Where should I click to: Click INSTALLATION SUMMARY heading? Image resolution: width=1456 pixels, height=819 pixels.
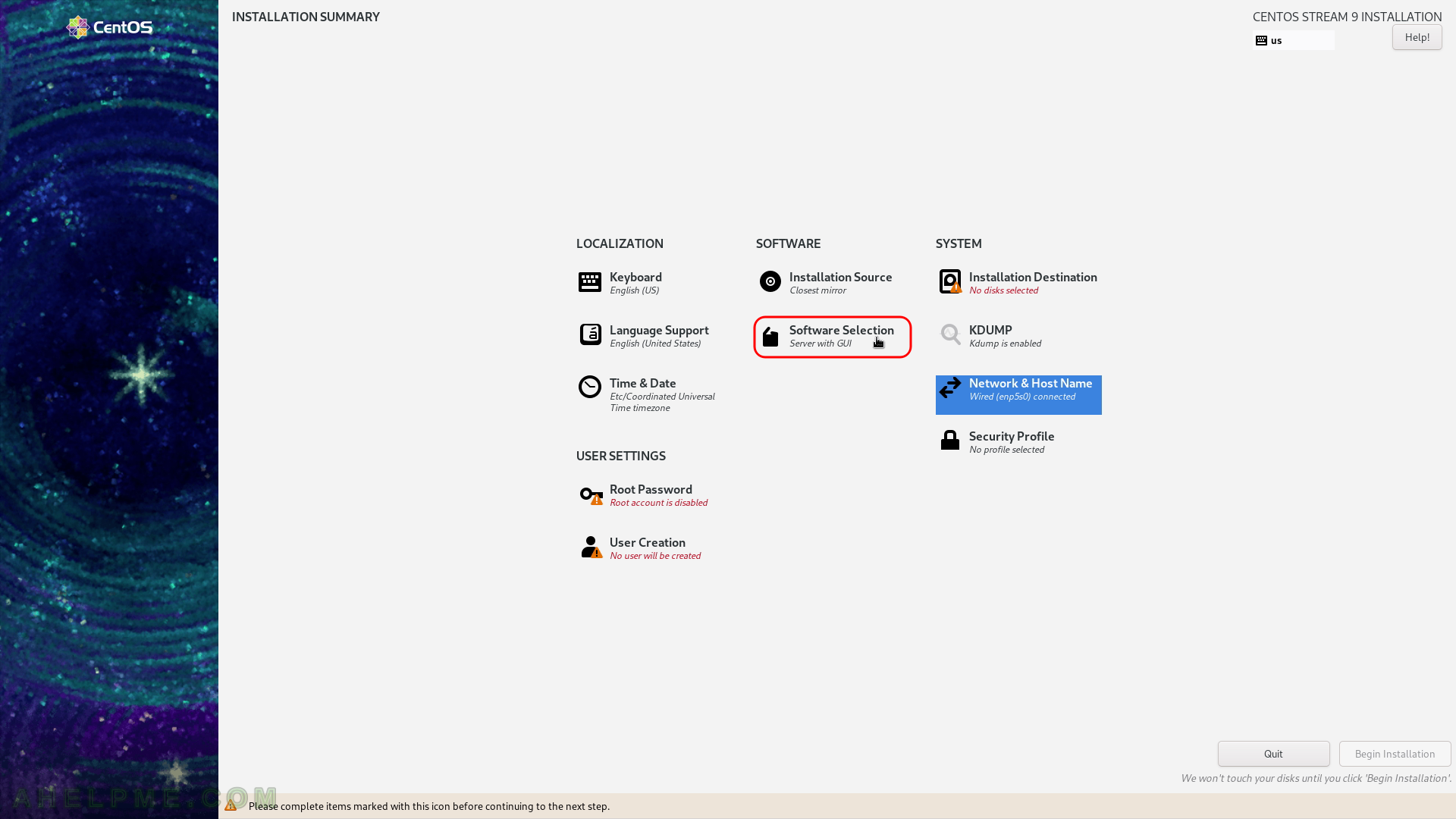click(306, 17)
